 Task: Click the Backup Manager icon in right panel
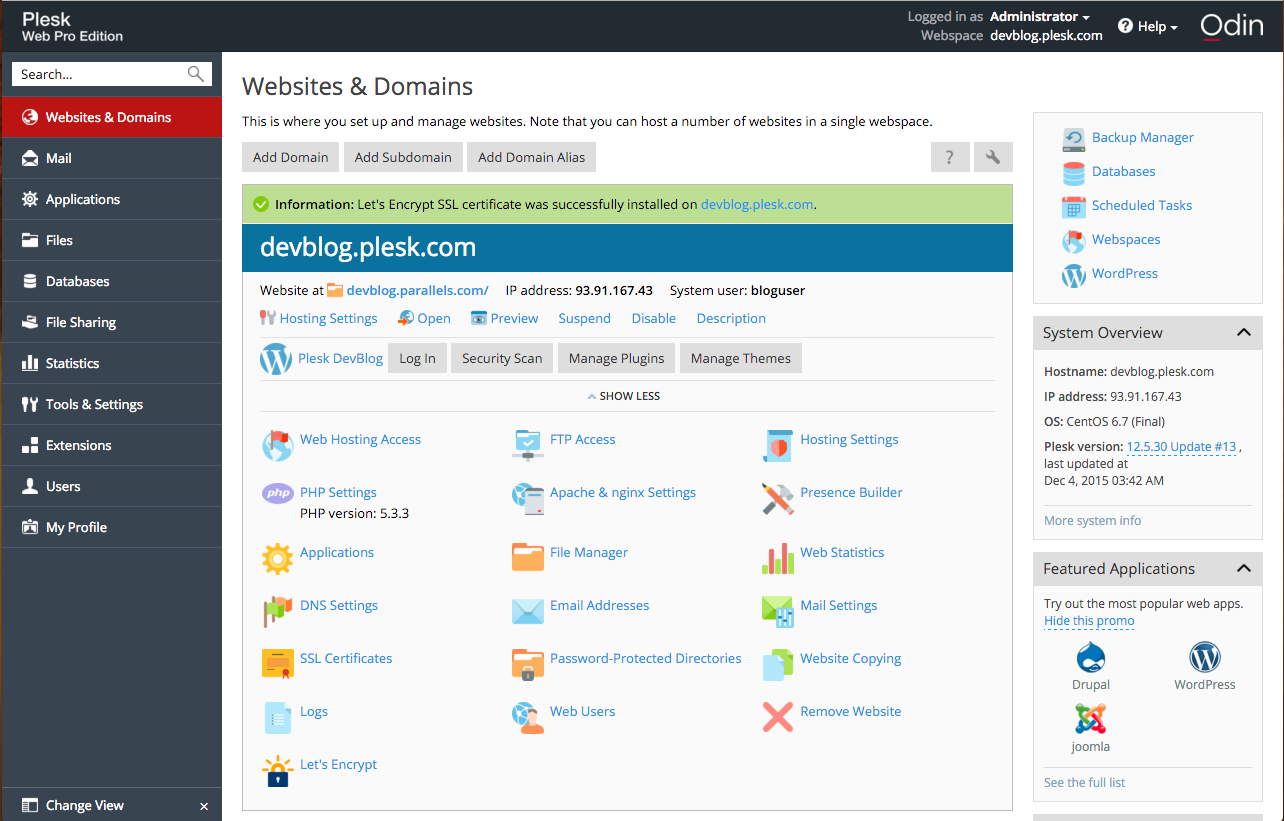tap(1074, 139)
